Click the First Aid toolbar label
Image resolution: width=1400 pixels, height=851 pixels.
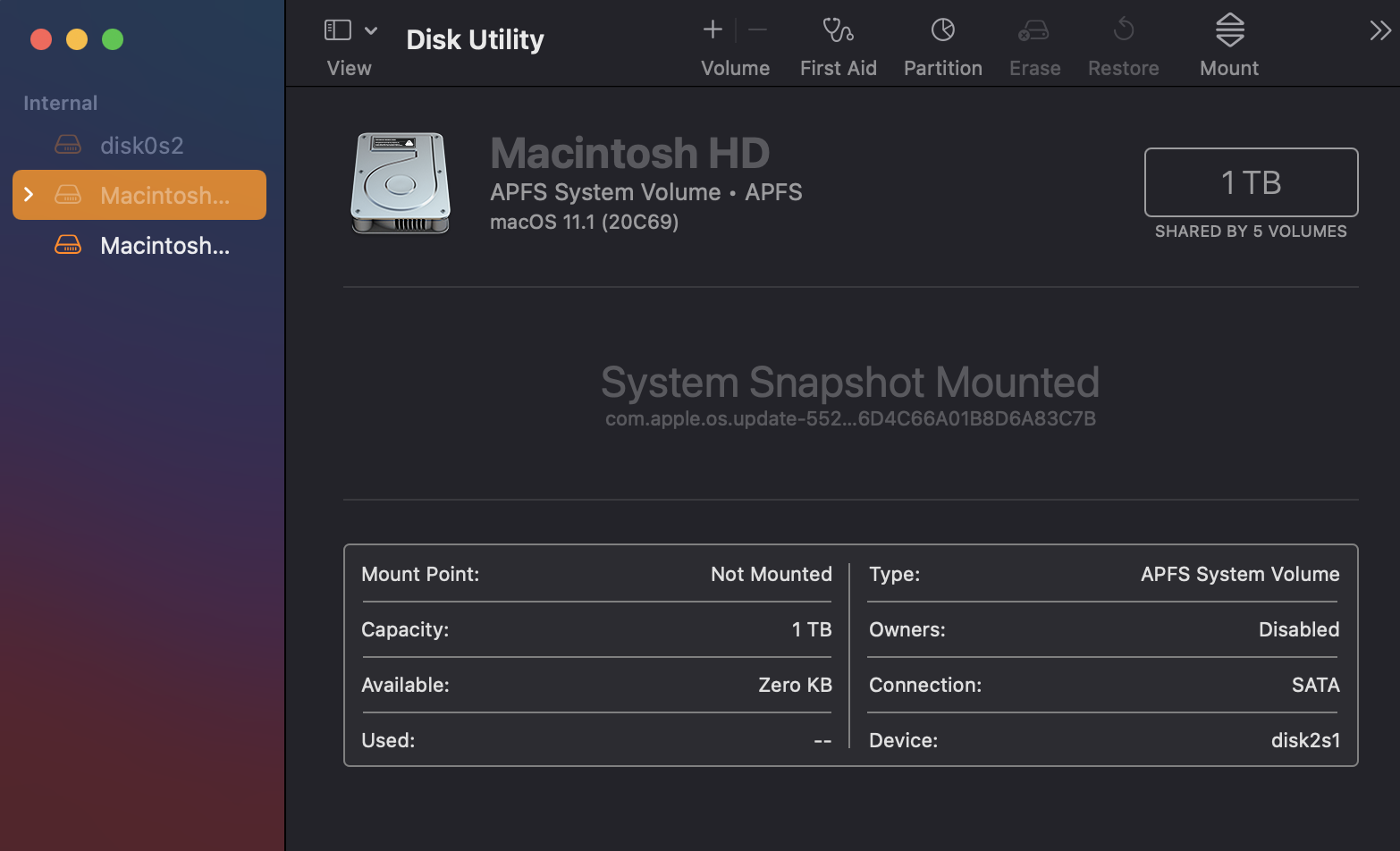coord(838,68)
